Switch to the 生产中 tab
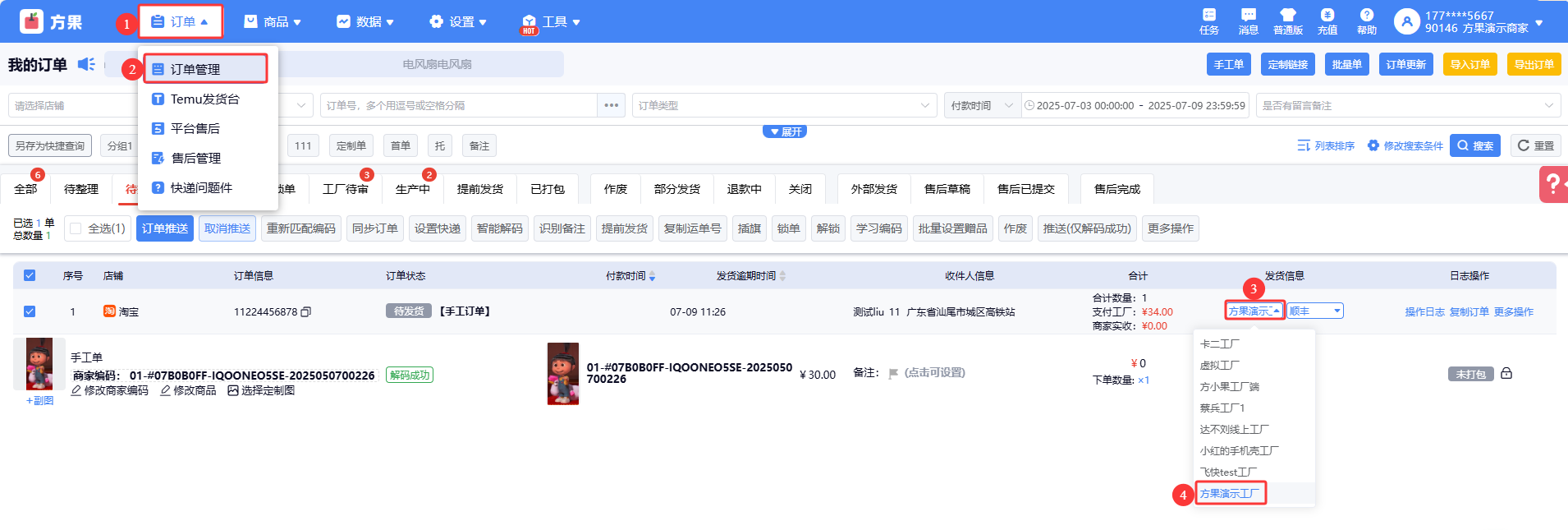 pos(413,189)
